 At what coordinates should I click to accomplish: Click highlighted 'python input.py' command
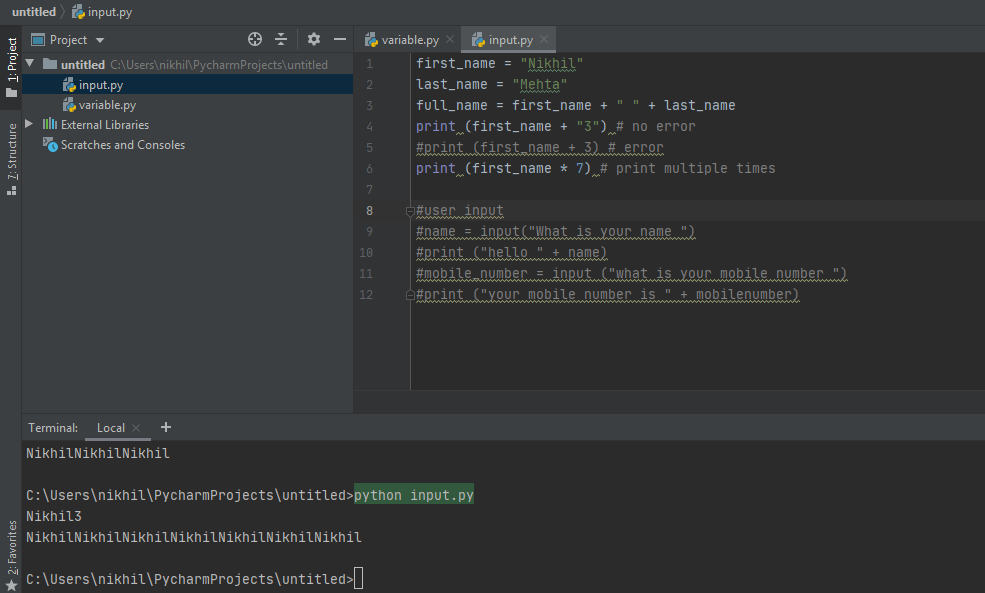[x=413, y=495]
